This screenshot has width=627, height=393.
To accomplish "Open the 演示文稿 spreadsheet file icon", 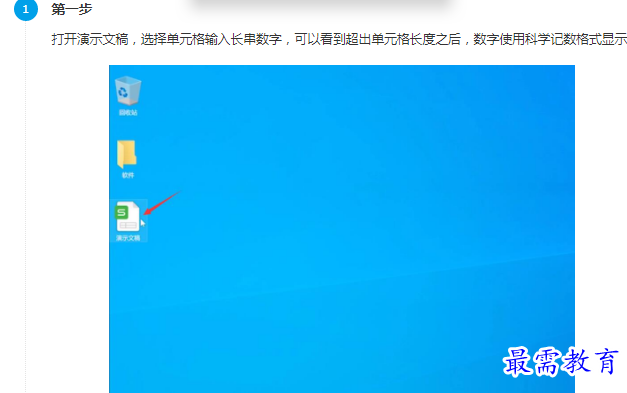I will (x=128, y=216).
